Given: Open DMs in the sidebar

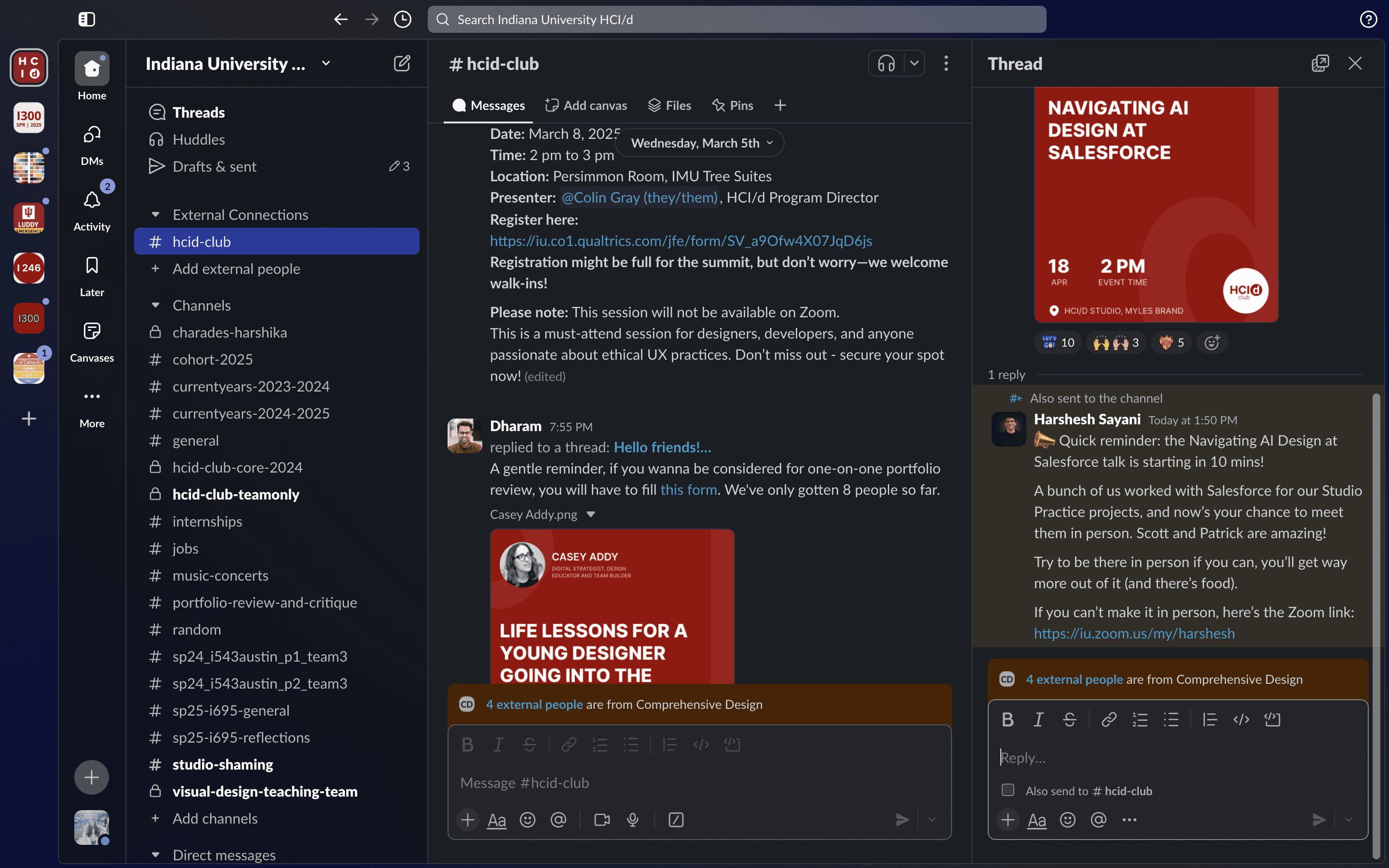Looking at the screenshot, I should click(x=92, y=145).
